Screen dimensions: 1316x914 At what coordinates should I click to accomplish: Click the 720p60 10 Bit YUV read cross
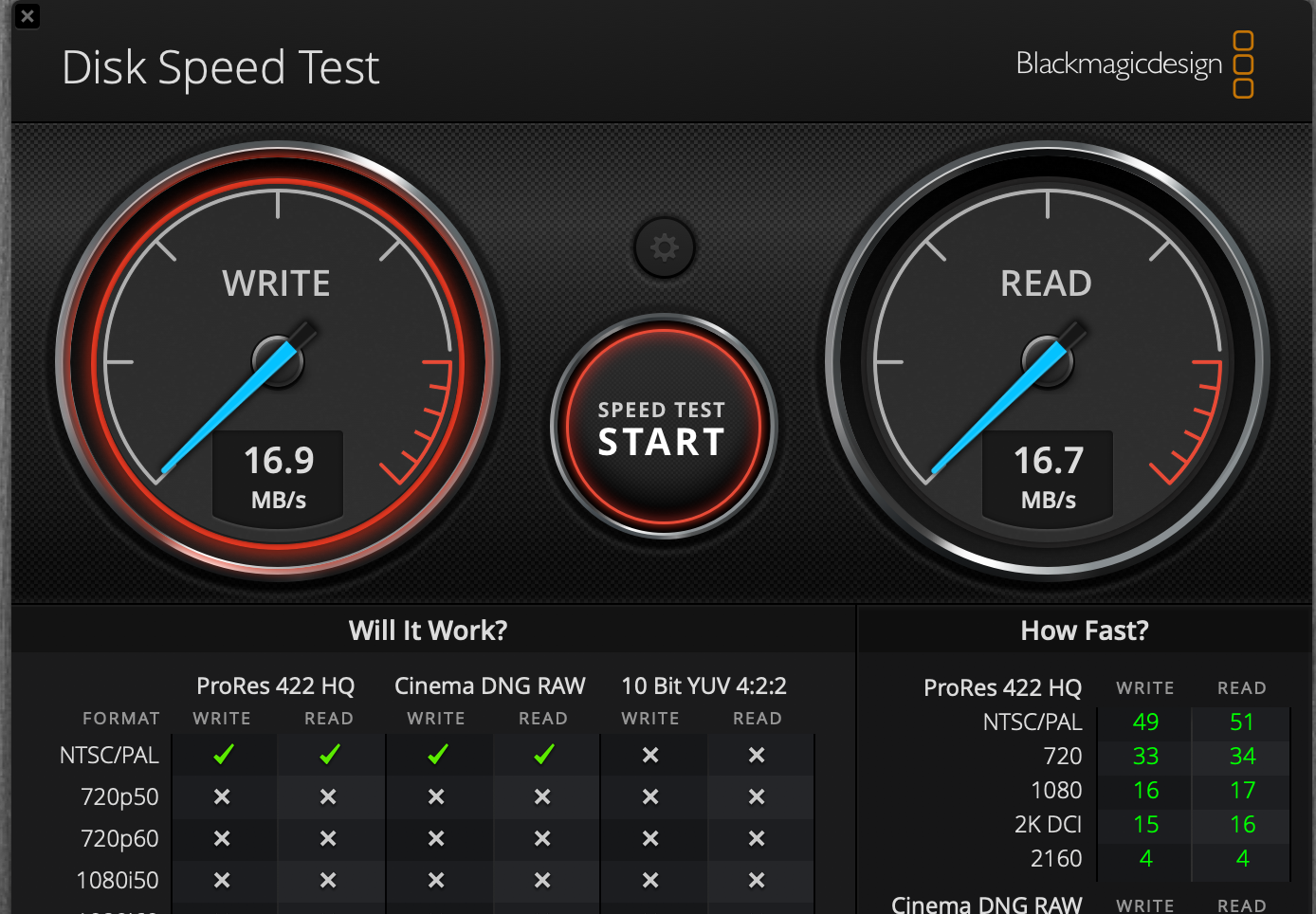click(757, 839)
